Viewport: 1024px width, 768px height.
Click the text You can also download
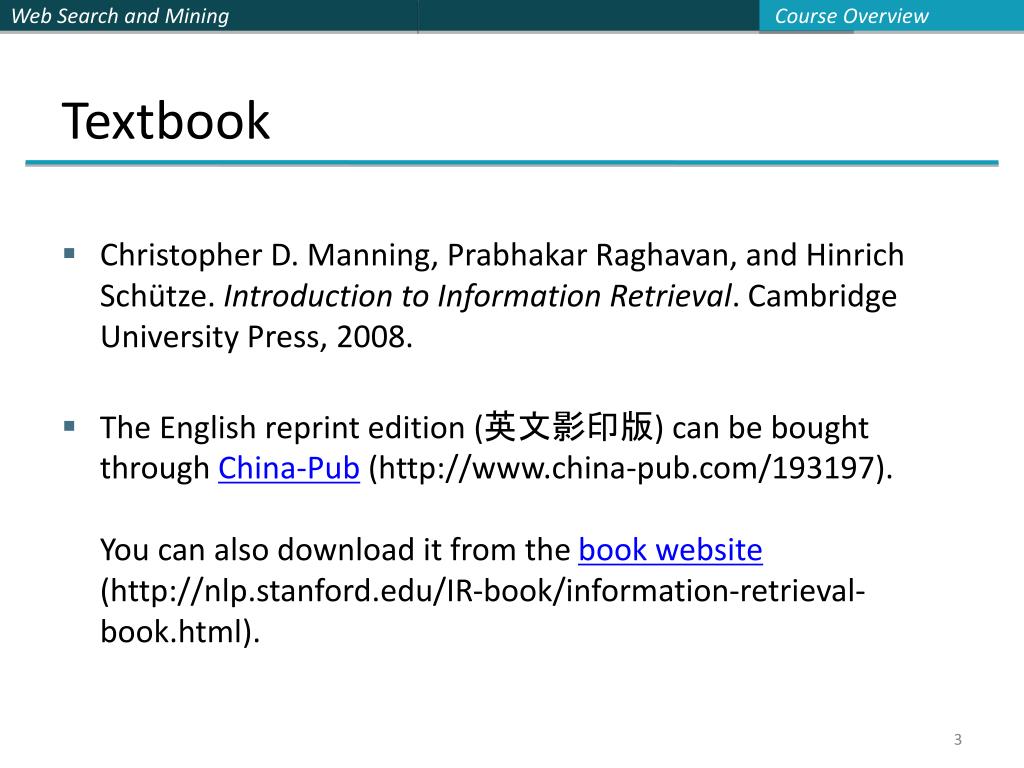(x=257, y=550)
